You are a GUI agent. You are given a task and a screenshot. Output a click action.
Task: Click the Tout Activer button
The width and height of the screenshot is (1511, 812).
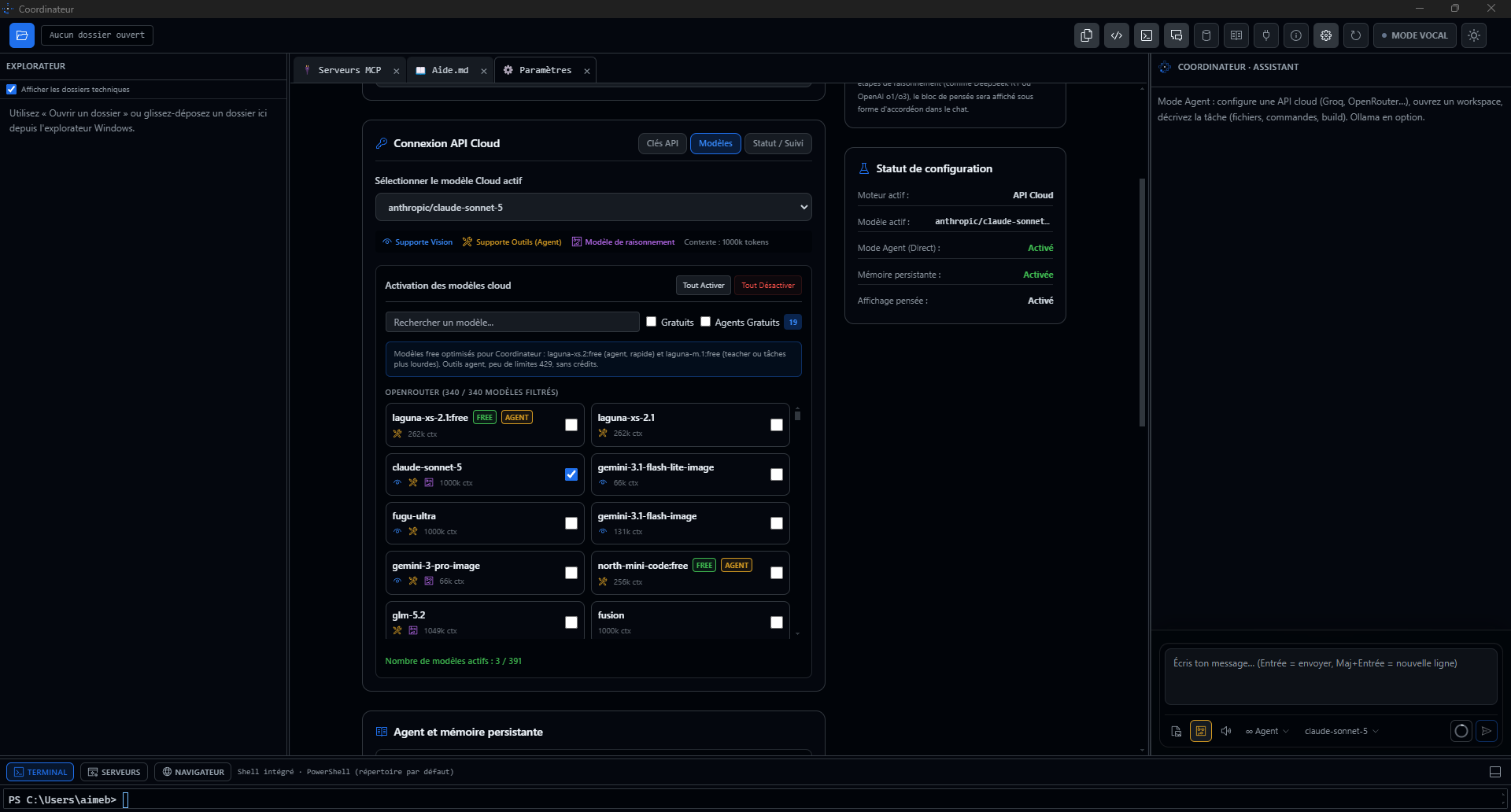pyautogui.click(x=704, y=285)
